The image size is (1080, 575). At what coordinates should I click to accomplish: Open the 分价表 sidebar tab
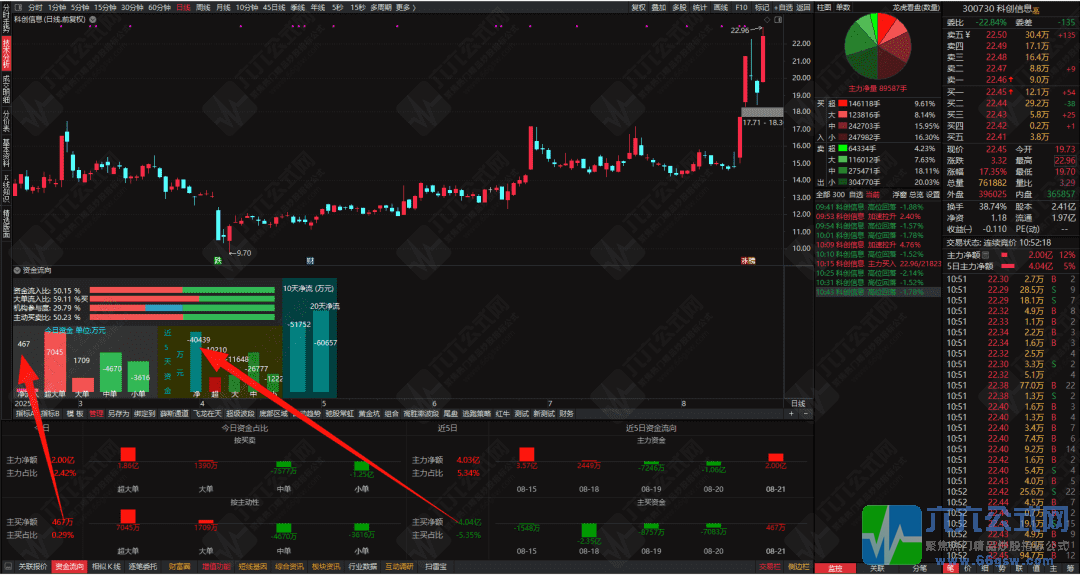tap(6, 121)
